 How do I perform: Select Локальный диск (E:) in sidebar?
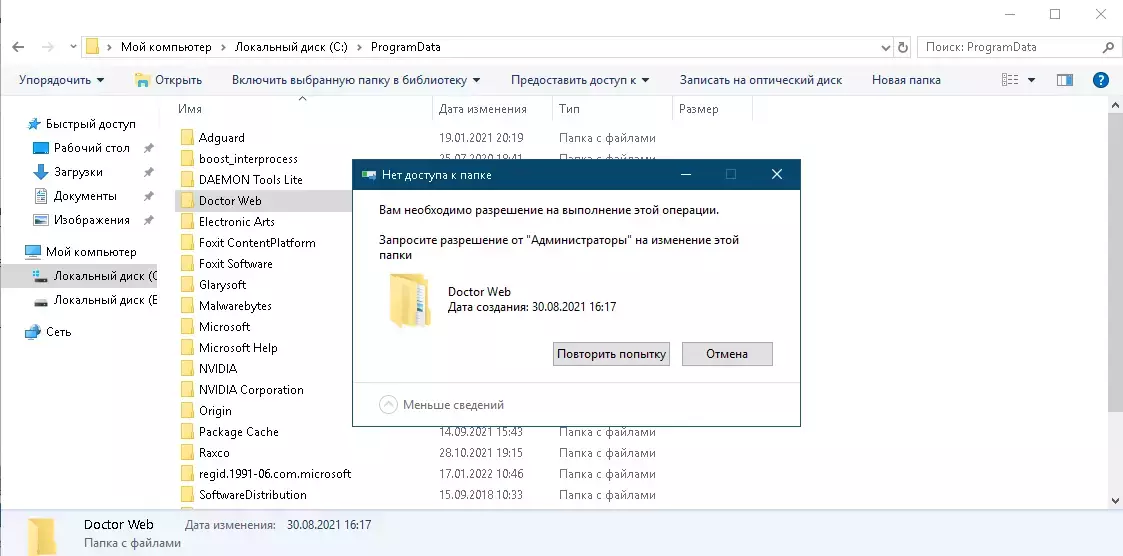click(x=95, y=300)
